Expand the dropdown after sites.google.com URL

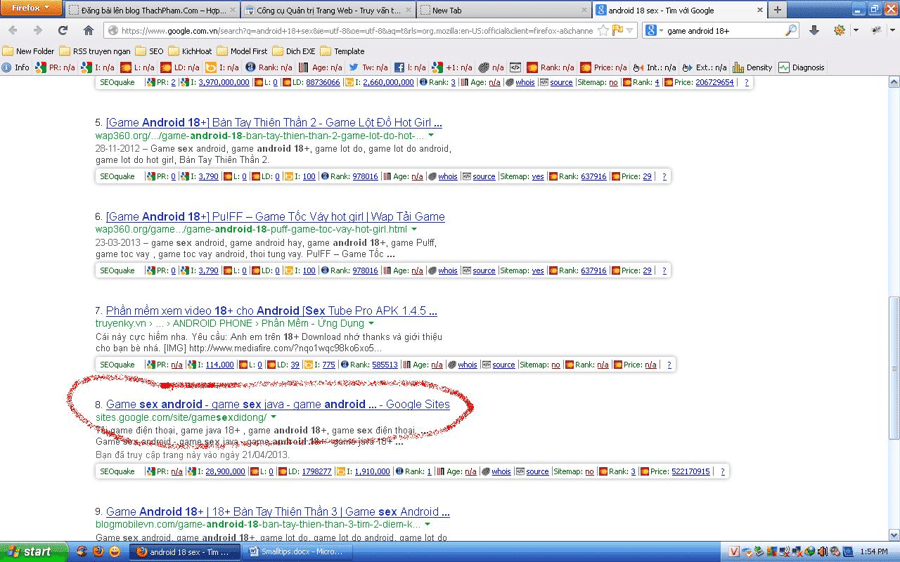click(273, 417)
